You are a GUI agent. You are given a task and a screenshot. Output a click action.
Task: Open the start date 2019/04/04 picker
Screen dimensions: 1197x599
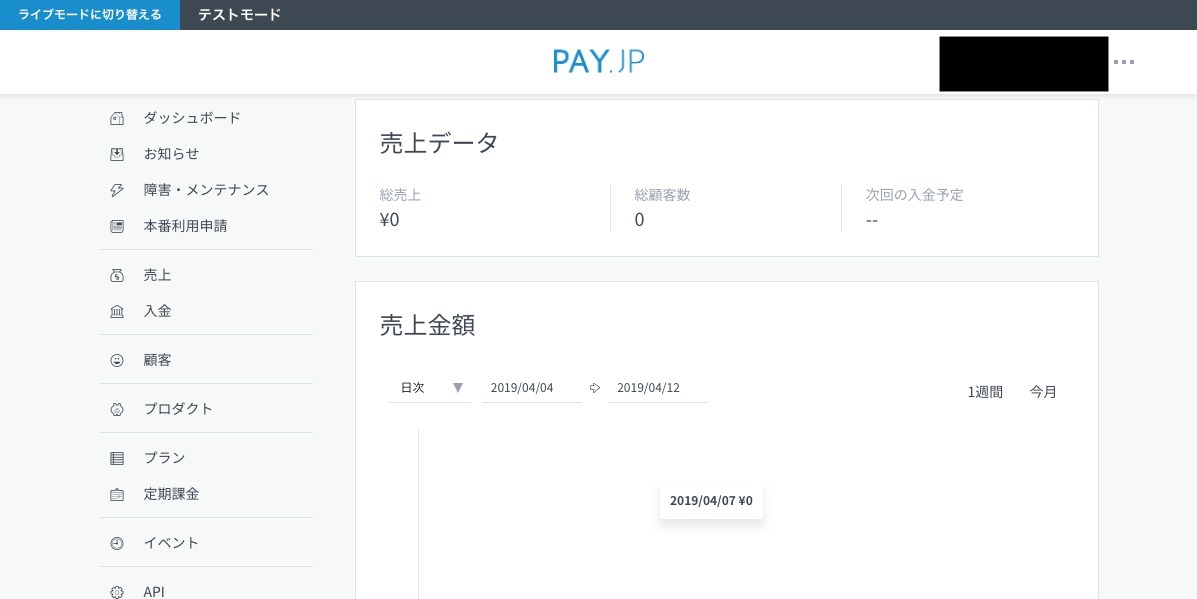tap(531, 387)
